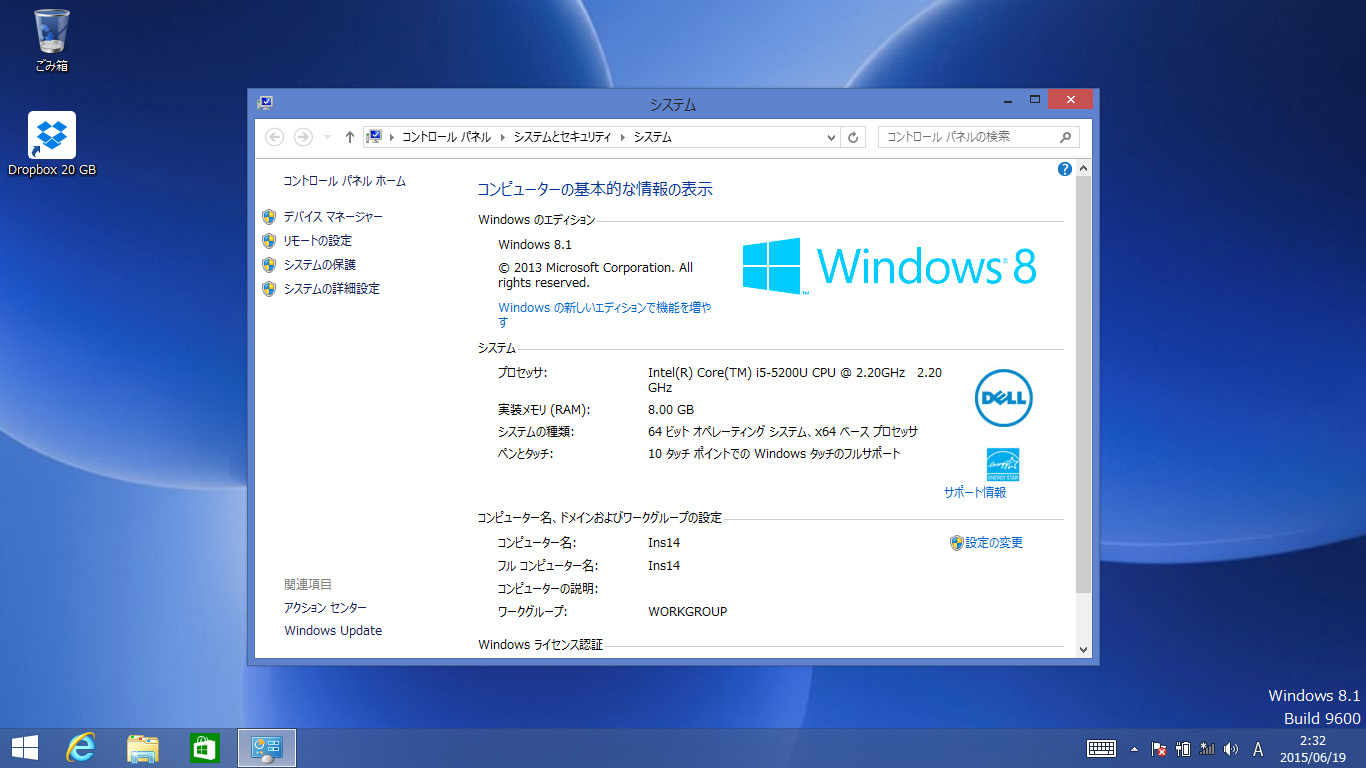This screenshot has width=1366, height=768.
Task: Open the Windows Start button
Action: [x=25, y=748]
